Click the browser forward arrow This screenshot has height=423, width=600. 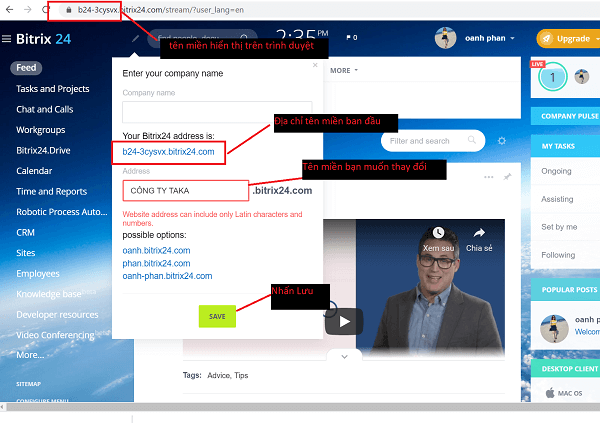pos(28,10)
